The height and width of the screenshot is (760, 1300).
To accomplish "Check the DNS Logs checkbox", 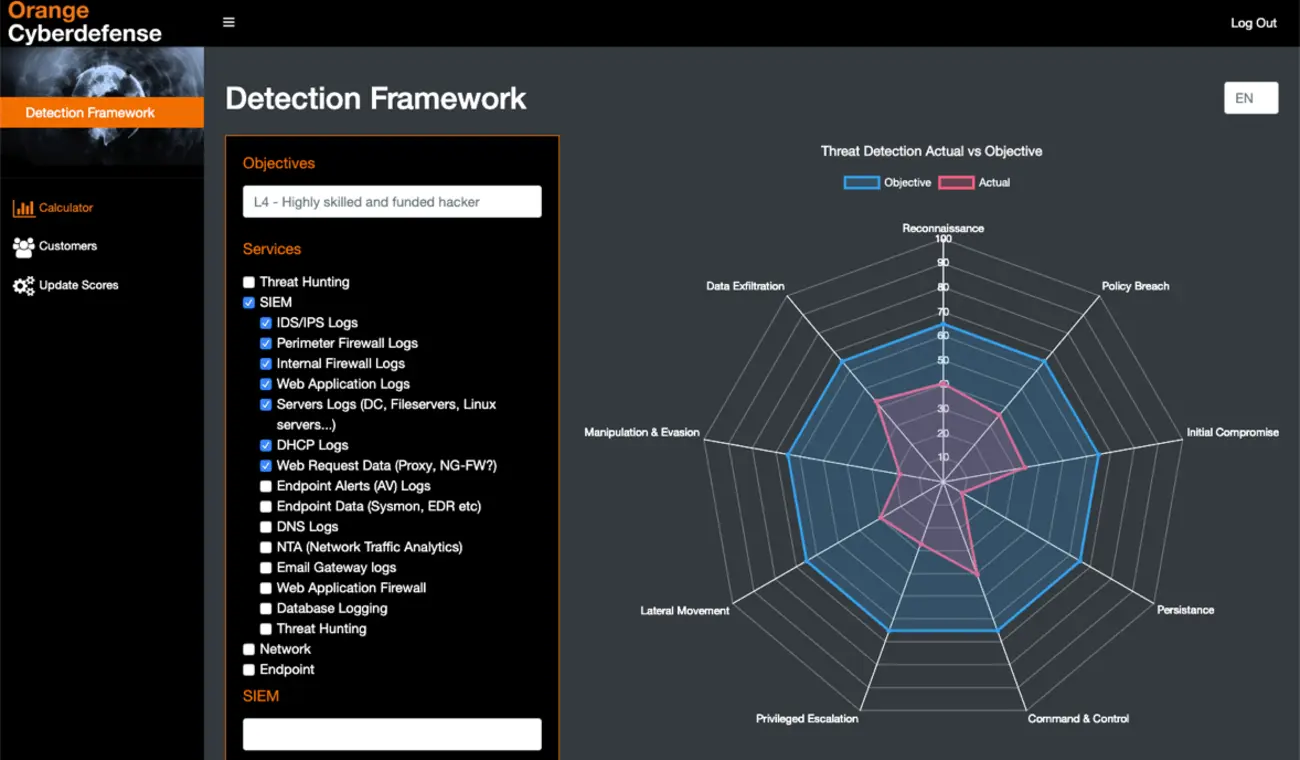I will point(266,527).
